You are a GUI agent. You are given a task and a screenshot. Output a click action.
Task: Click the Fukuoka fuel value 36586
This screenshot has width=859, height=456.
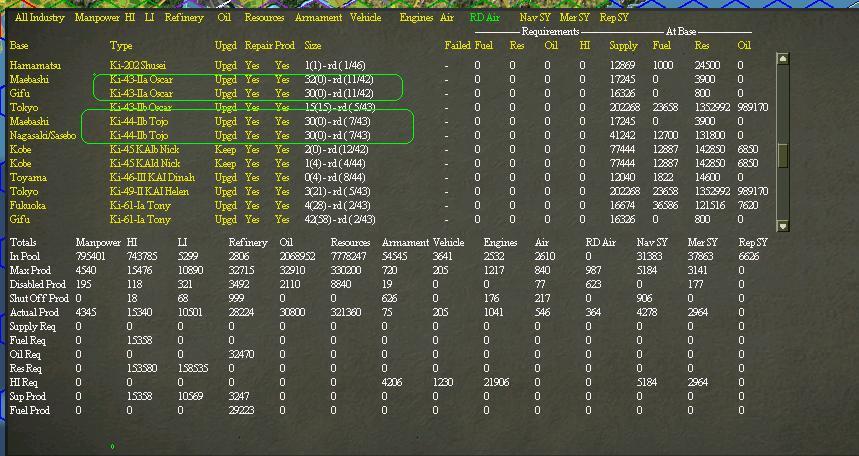pos(665,206)
